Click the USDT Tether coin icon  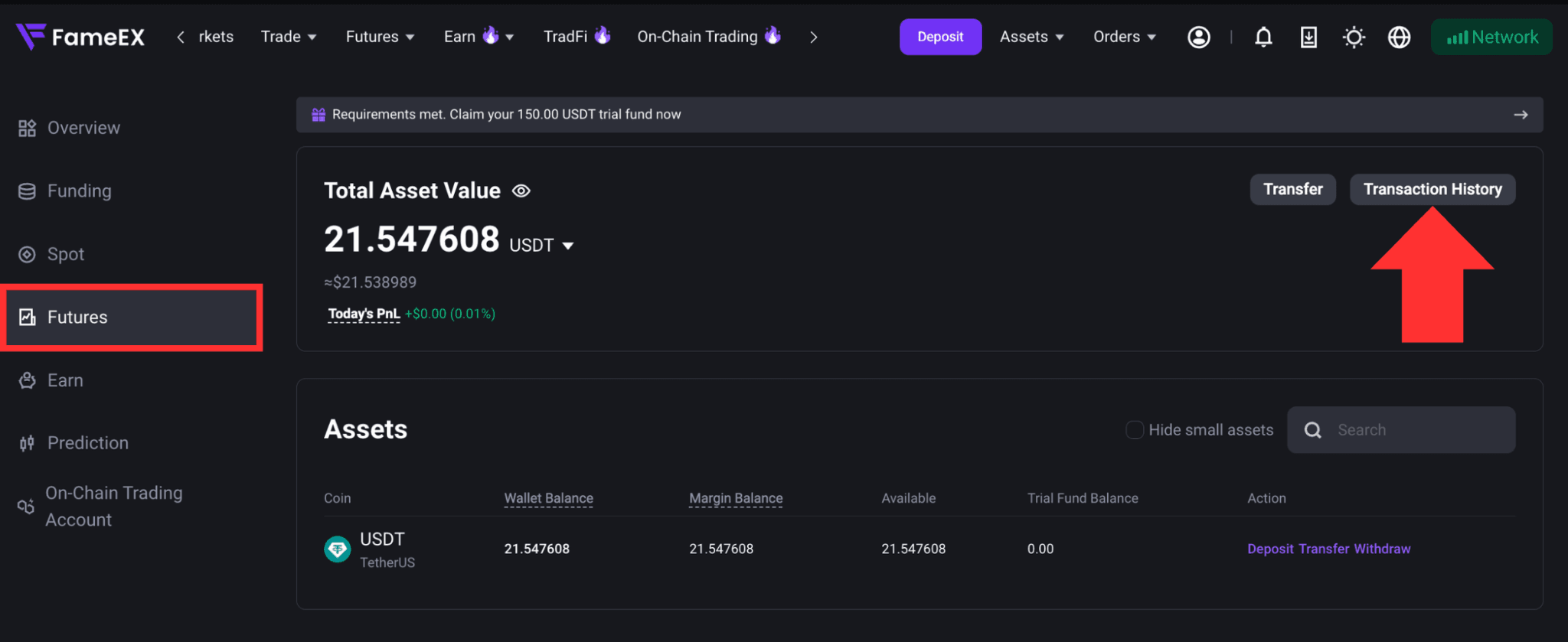338,549
